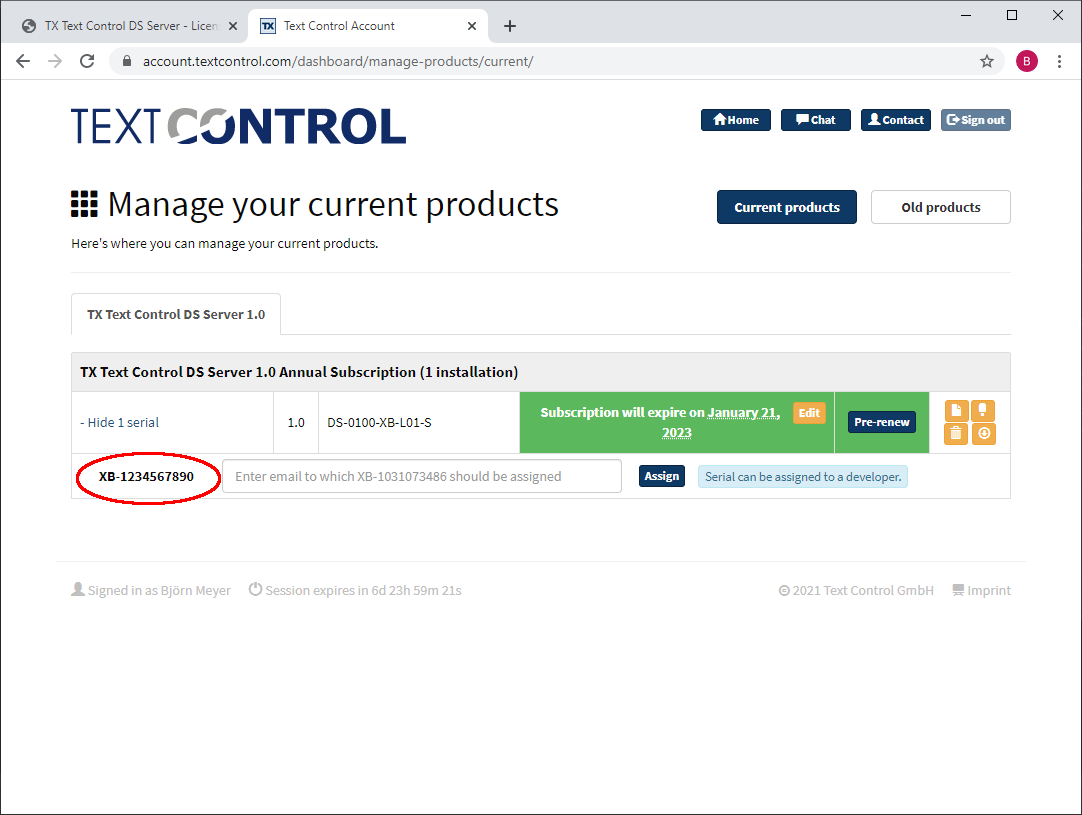Screen dimensions: 1082x815
Task: Switch to the Old products view
Action: click(941, 207)
